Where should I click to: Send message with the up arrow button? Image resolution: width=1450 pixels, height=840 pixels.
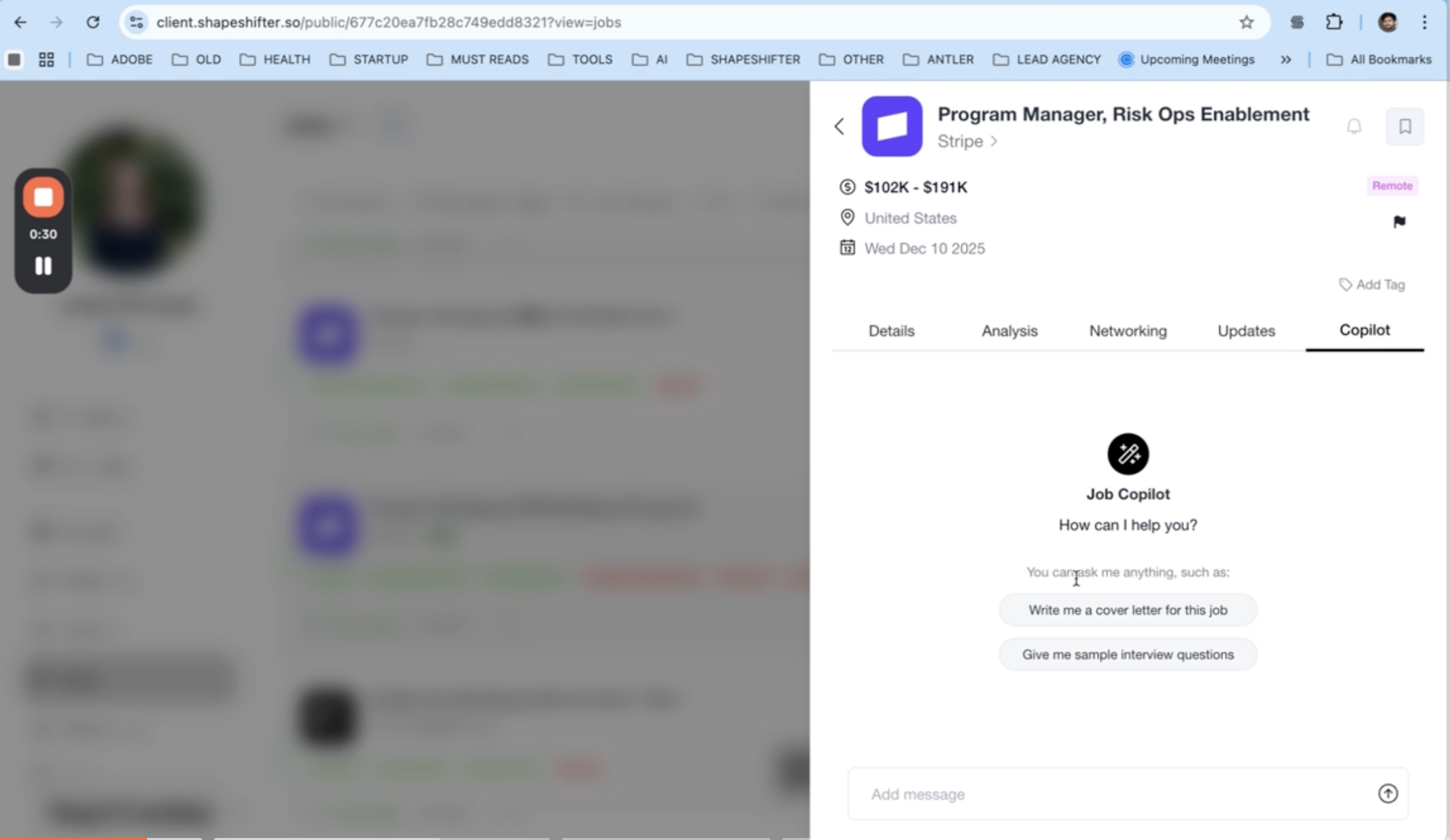click(1388, 794)
